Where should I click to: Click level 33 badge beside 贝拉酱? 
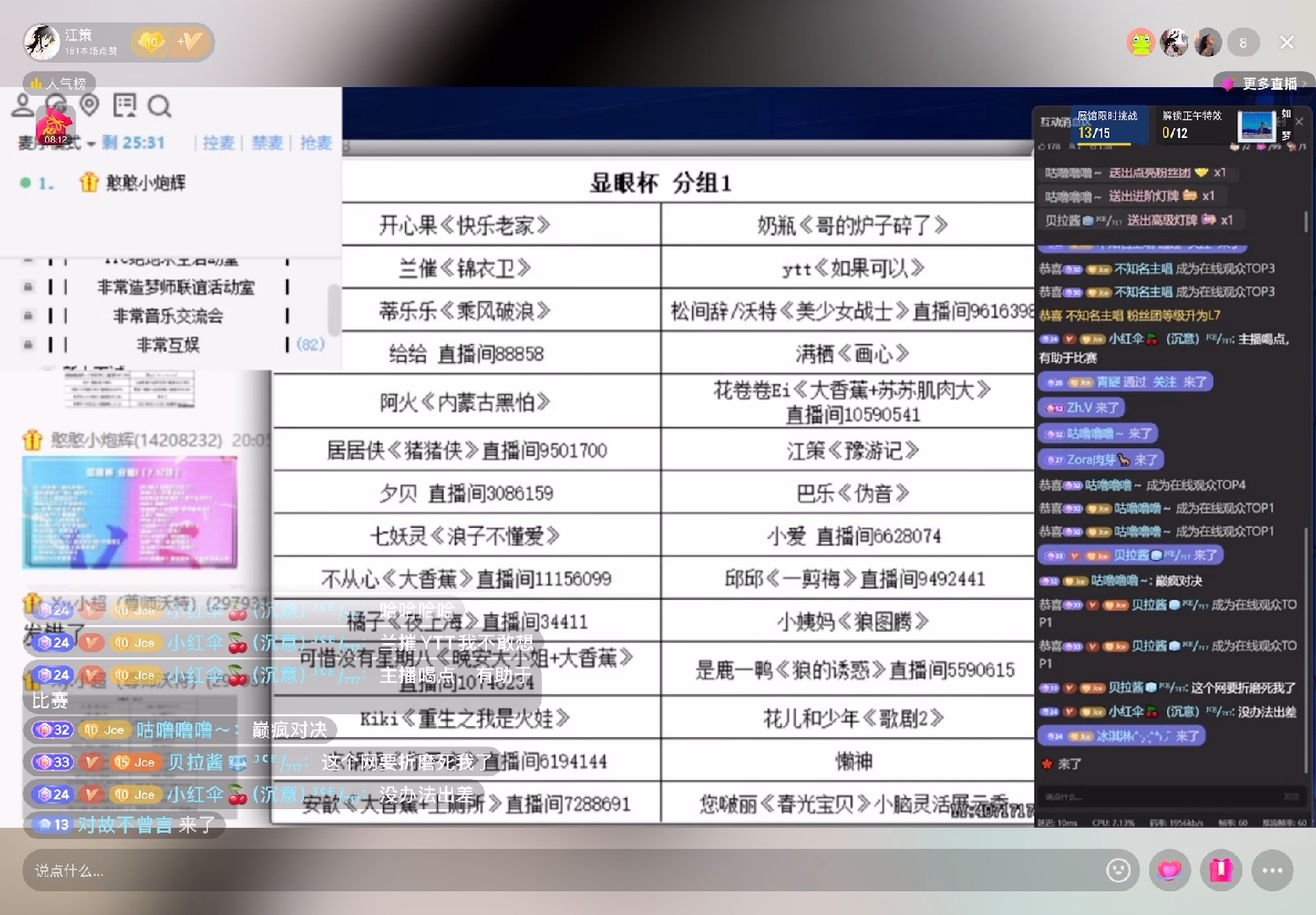(x=53, y=762)
